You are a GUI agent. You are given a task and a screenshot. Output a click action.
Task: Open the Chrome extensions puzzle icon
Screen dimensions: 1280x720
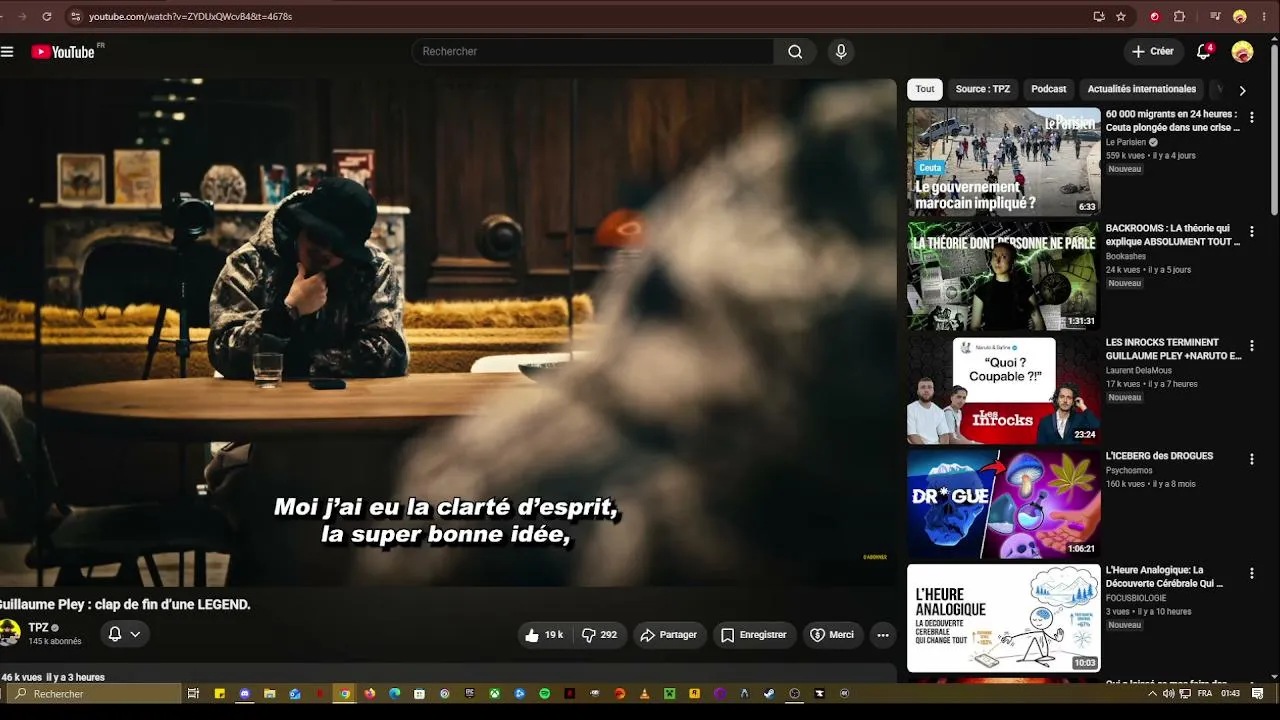[x=1179, y=16]
